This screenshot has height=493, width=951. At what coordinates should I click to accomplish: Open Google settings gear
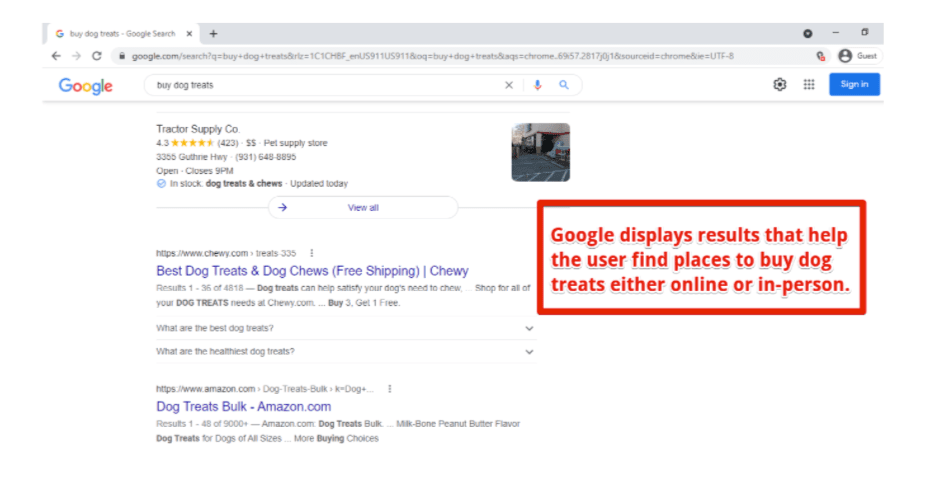tap(780, 85)
